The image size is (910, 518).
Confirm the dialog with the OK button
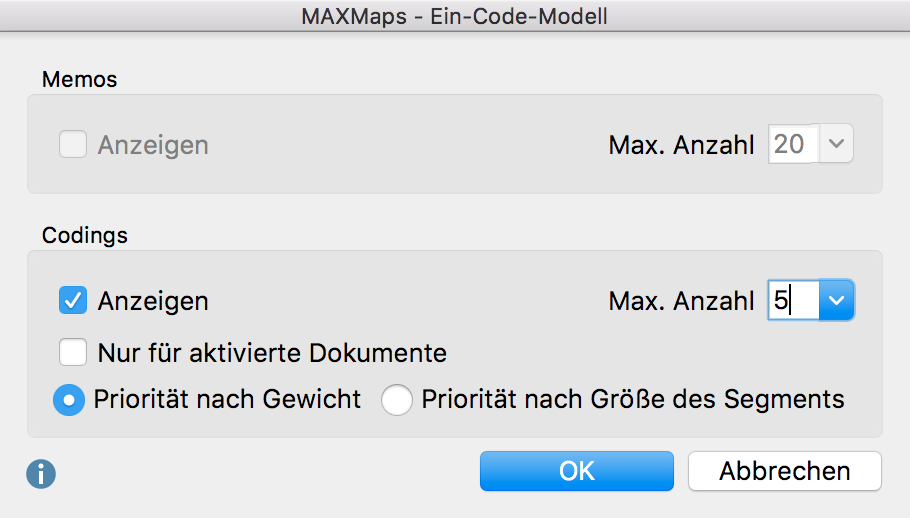coord(577,471)
